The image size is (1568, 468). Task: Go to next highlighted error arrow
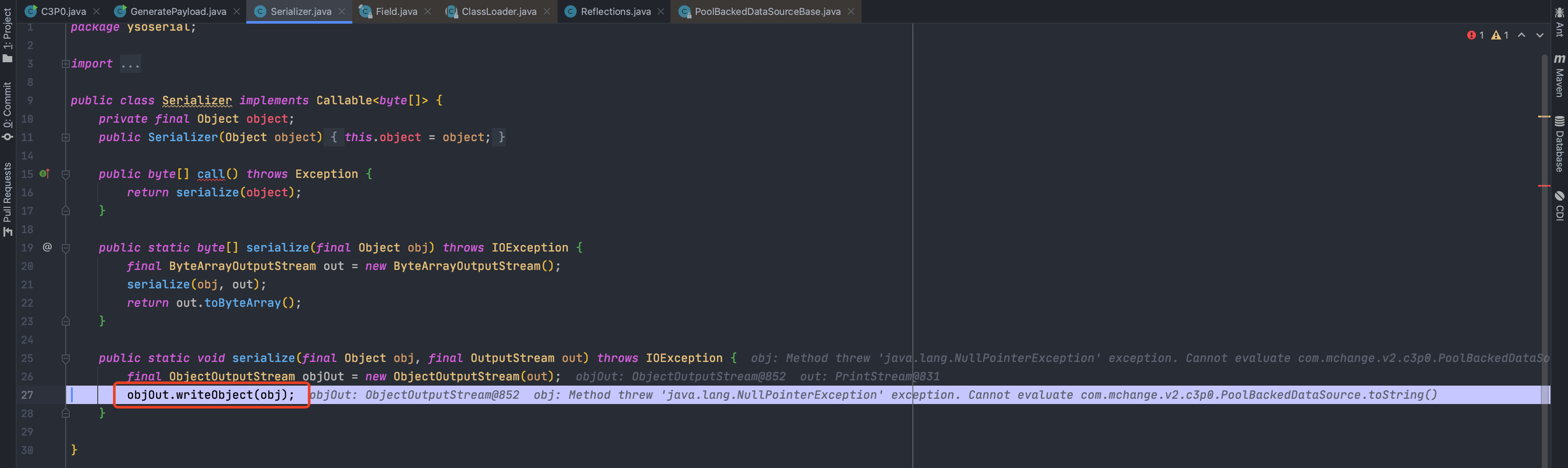(1540, 35)
